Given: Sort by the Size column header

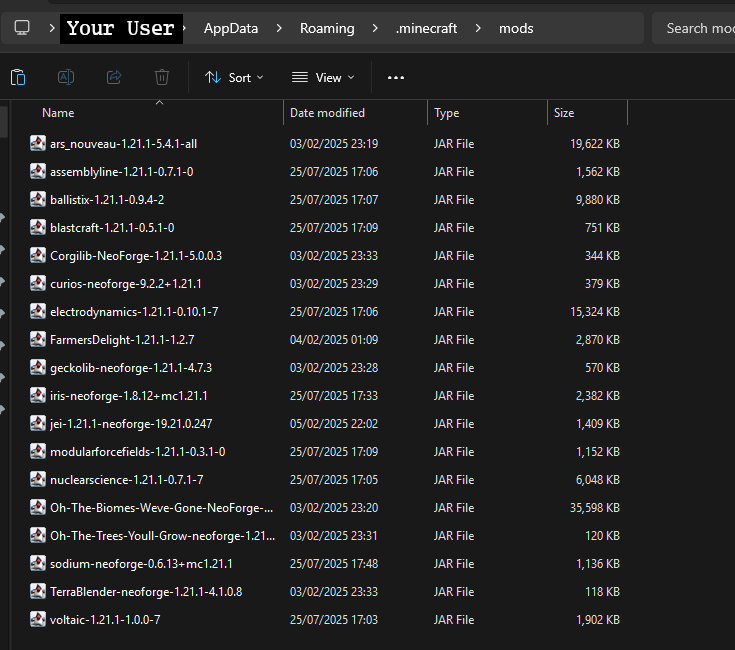Looking at the screenshot, I should (564, 113).
